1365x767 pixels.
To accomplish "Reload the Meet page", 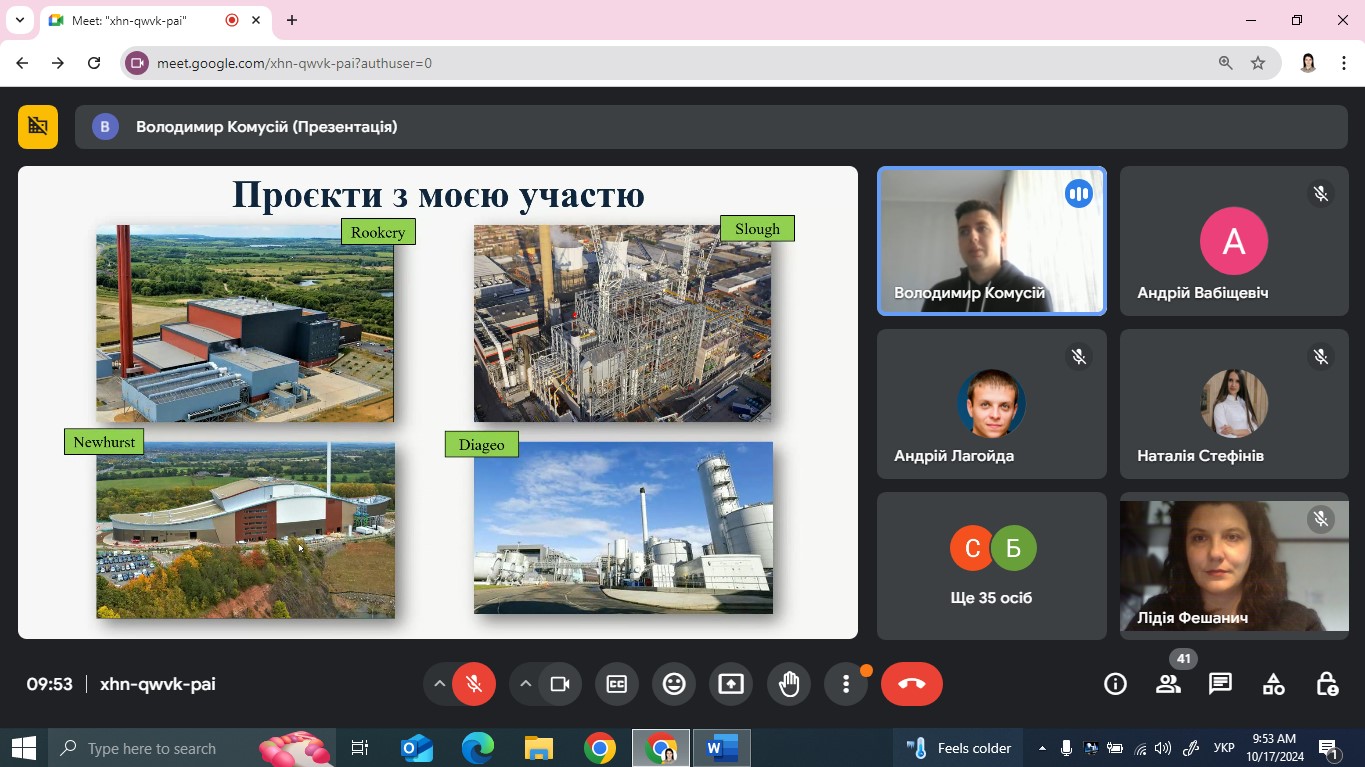I will coord(94,63).
